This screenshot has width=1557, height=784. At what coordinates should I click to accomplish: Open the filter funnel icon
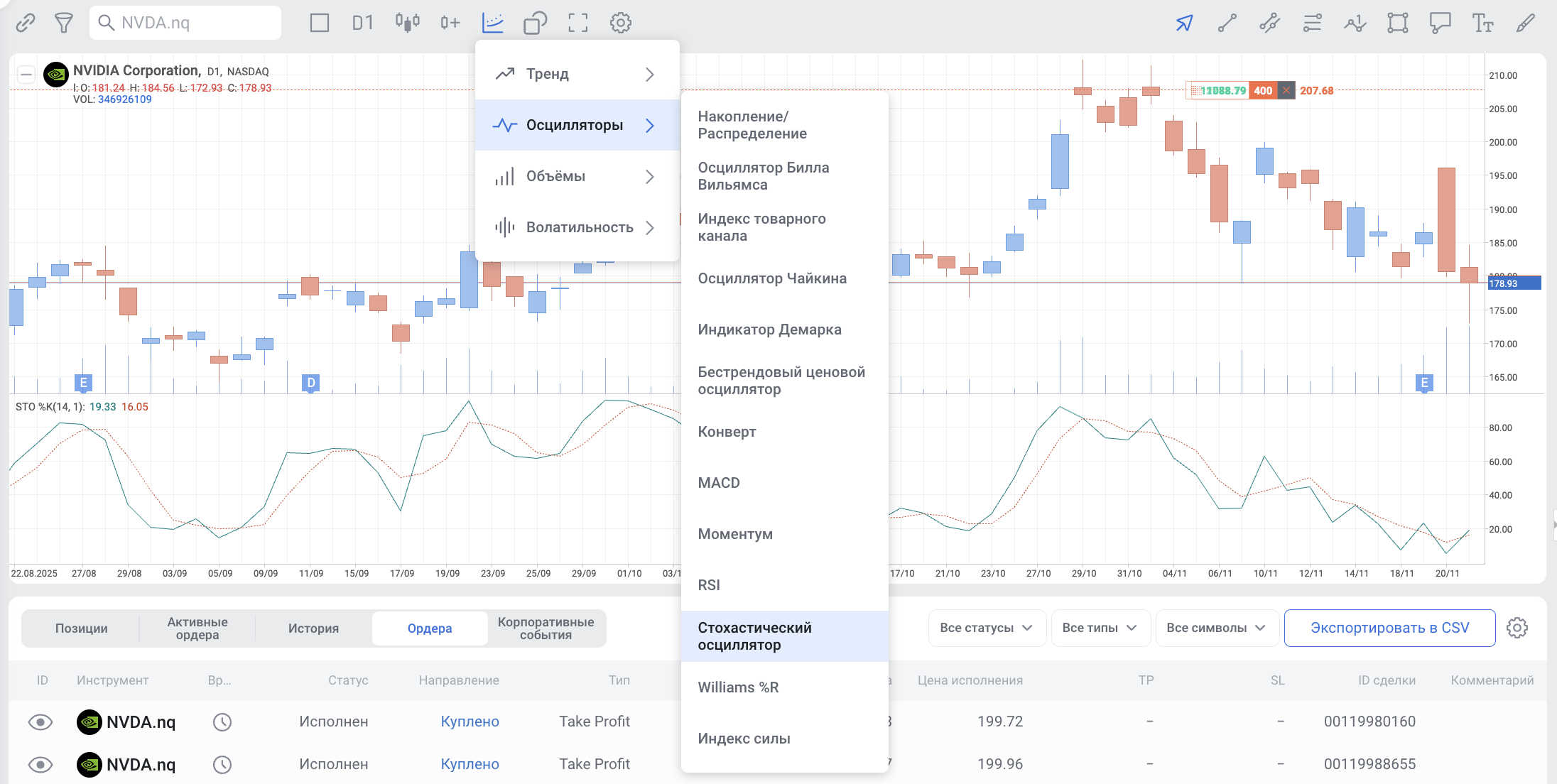pos(64,23)
